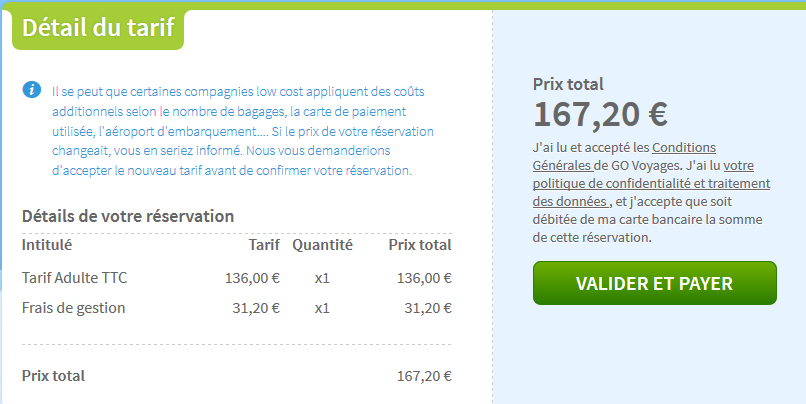Screen dimensions: 806x404
Task: Click the Détails de votre réservation heading
Action: click(128, 216)
